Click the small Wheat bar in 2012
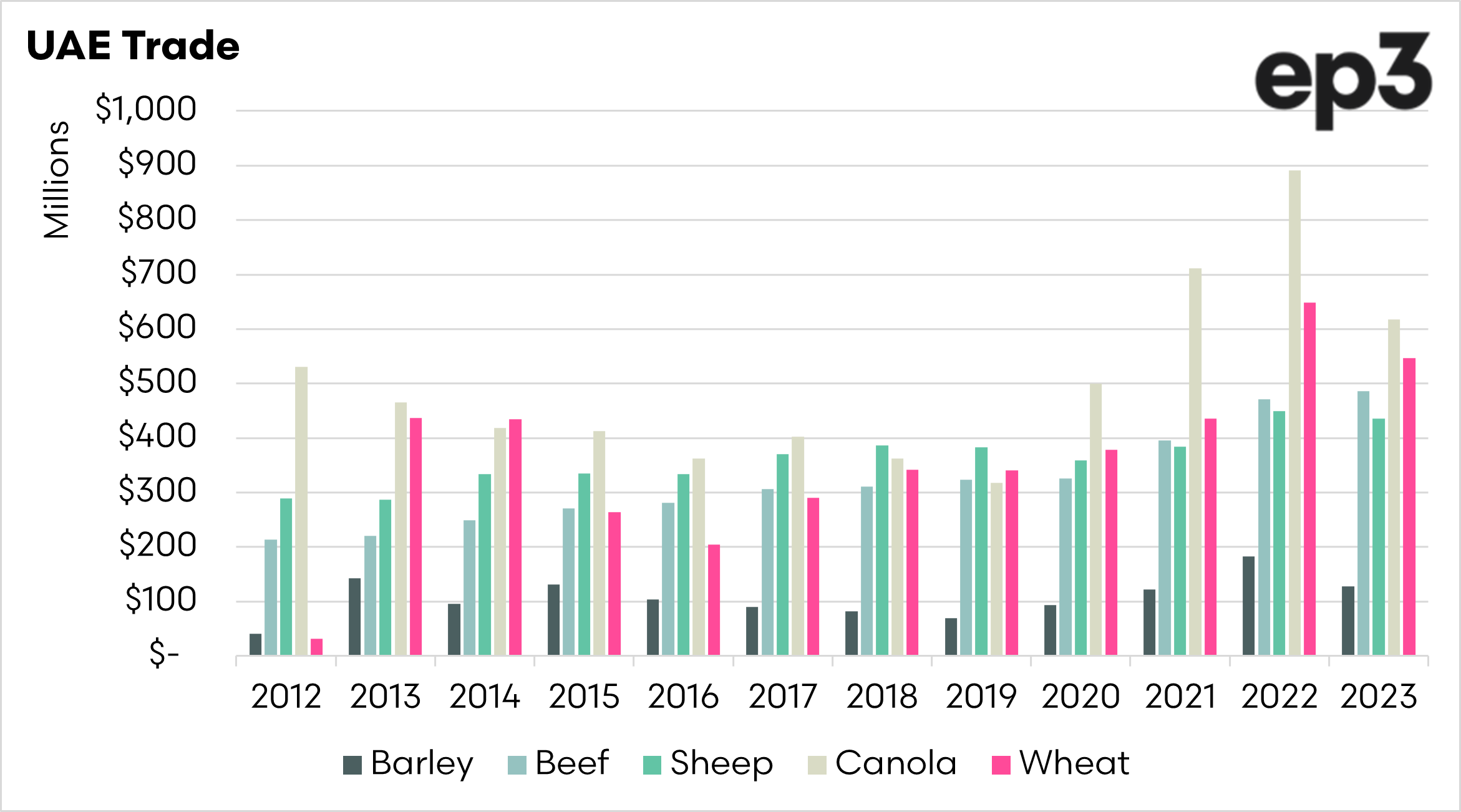Viewport: 1461px width, 812px height. point(317,647)
